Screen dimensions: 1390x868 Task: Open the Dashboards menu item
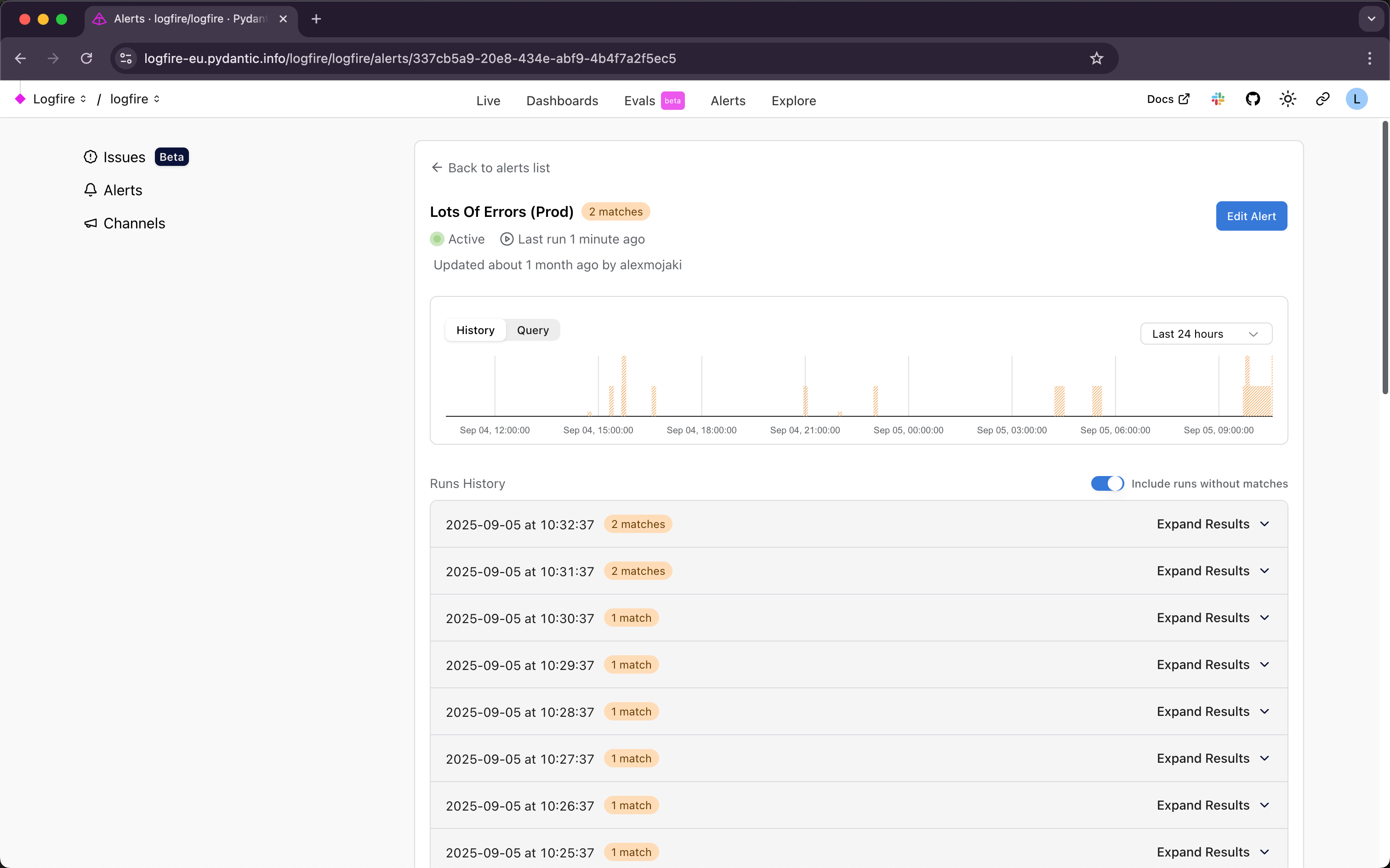point(562,101)
